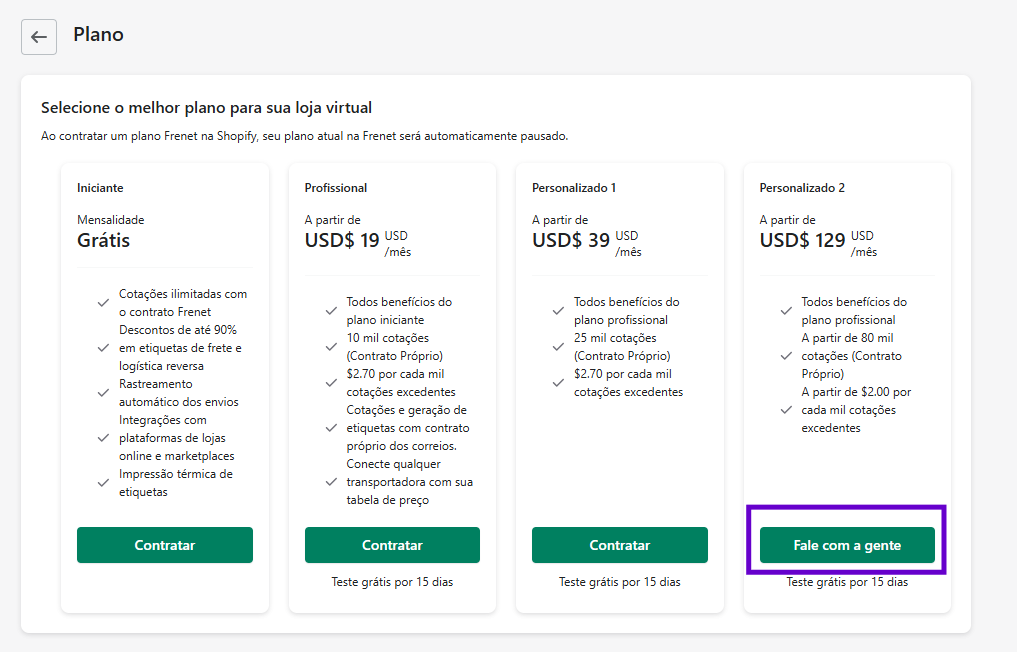The image size is (1017, 652).
Task: Click checkmark beside 'Impressão térmica de etiquetas'
Action: [x=103, y=483]
